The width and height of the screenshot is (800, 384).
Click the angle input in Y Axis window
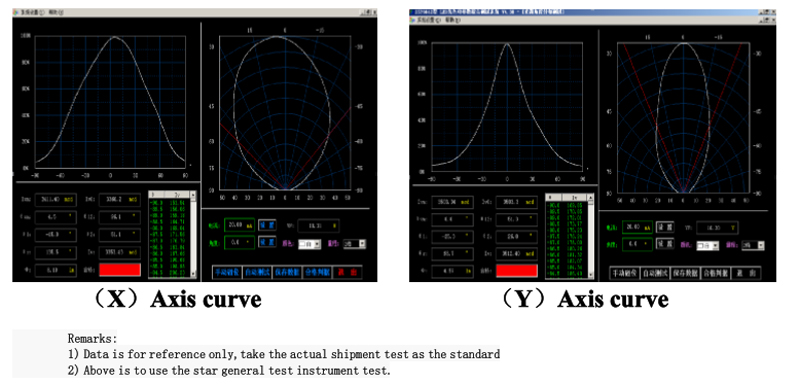637,244
